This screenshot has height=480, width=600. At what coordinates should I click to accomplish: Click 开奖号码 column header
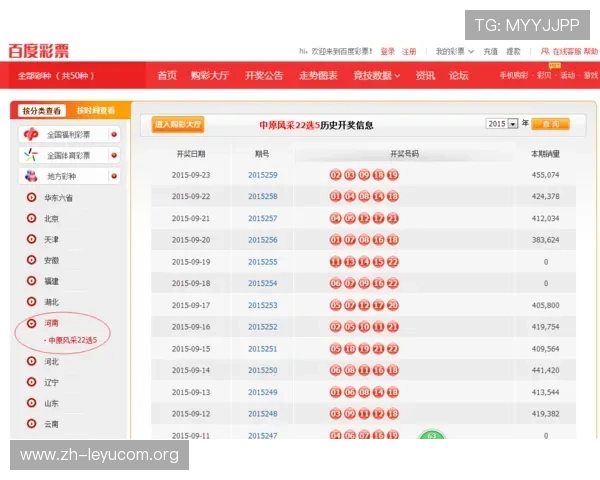(404, 154)
